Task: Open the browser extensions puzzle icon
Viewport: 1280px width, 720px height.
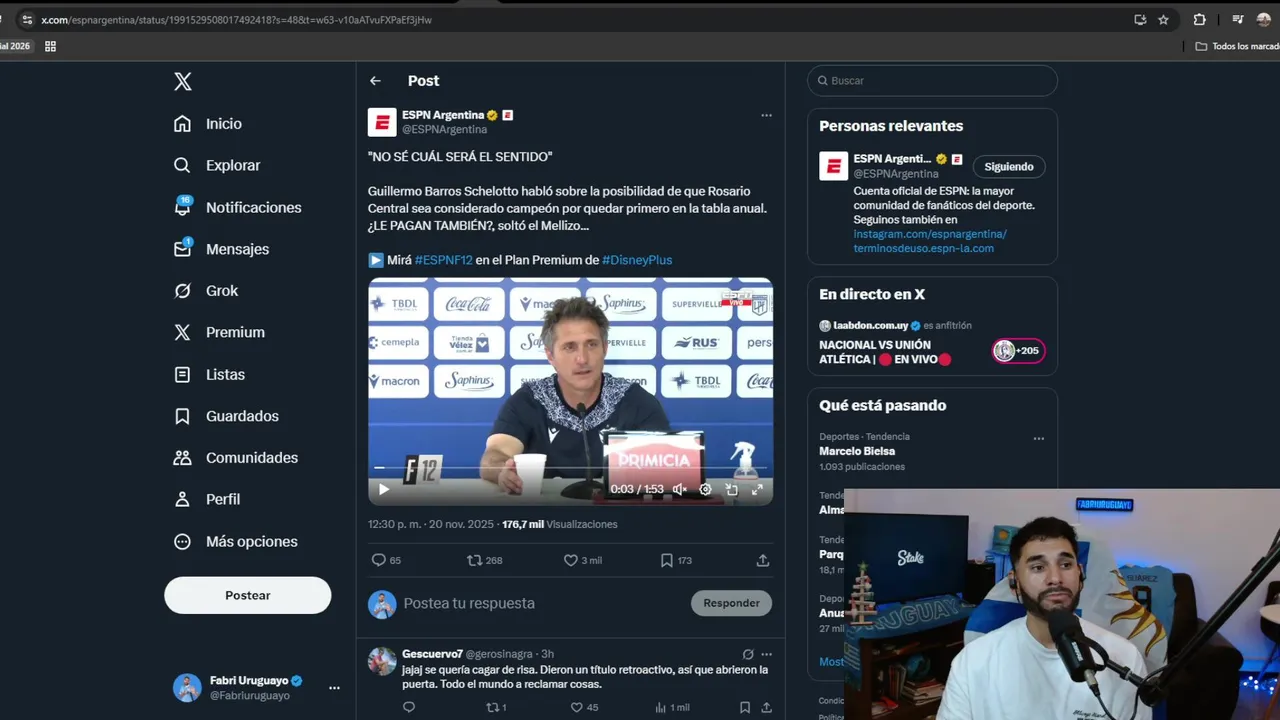Action: 1199,19
